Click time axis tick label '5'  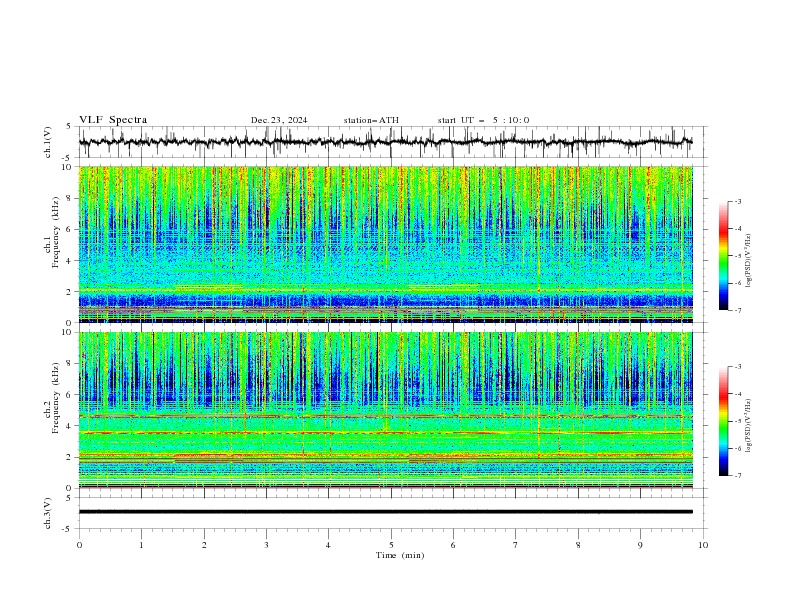tap(391, 545)
